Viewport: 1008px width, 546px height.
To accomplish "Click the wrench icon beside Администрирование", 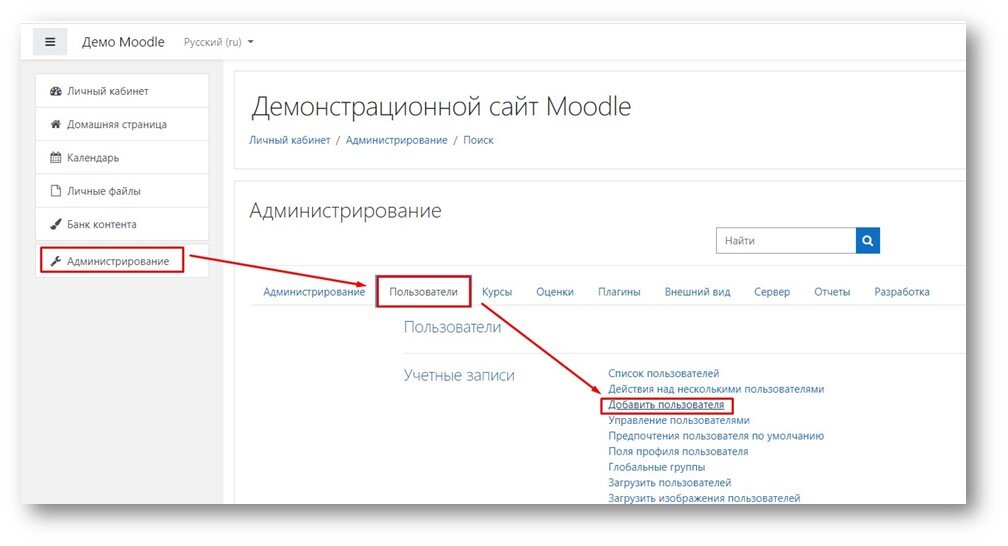I will coord(56,261).
